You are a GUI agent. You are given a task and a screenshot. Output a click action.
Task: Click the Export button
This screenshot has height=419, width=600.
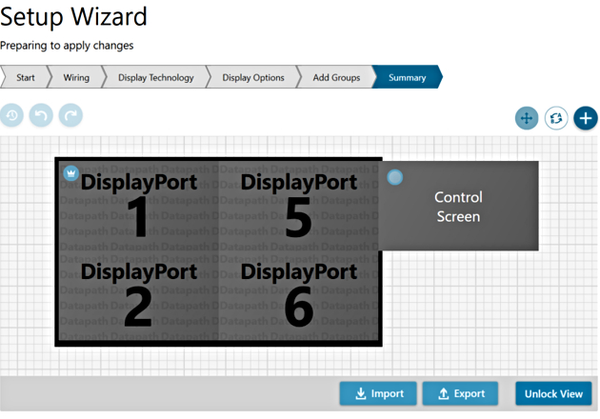460,393
